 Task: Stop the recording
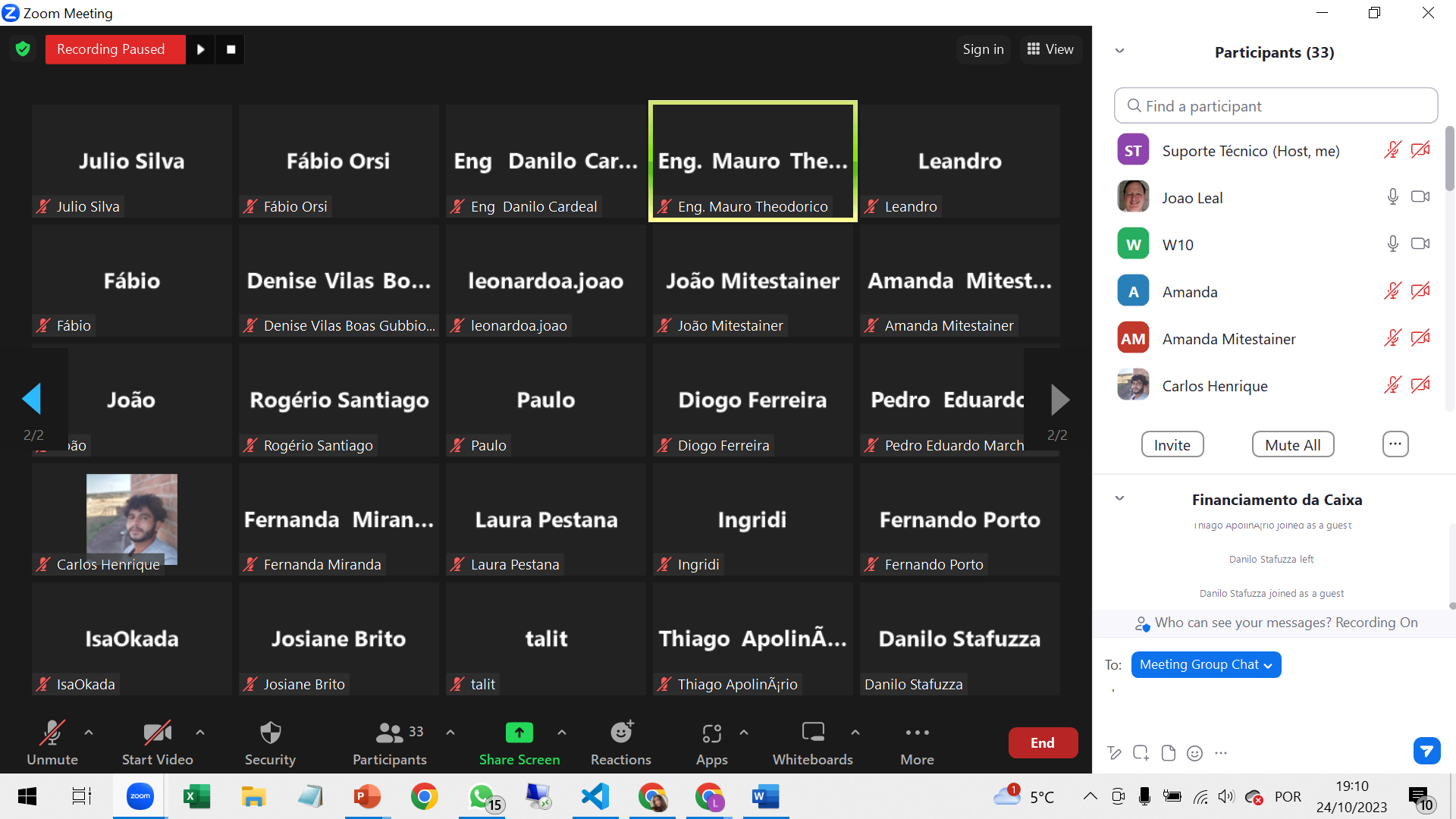pyautogui.click(x=231, y=49)
